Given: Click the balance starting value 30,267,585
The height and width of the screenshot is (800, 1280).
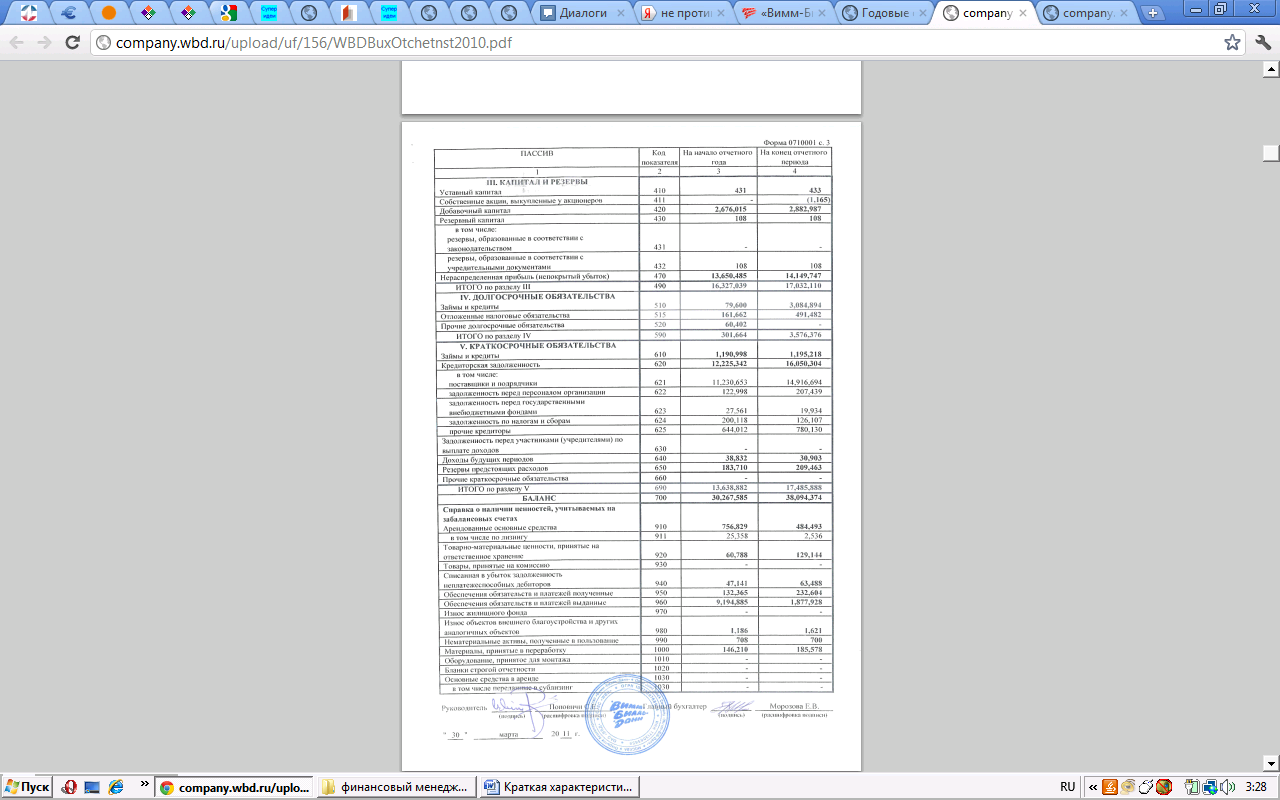Looking at the screenshot, I should tap(728, 497).
